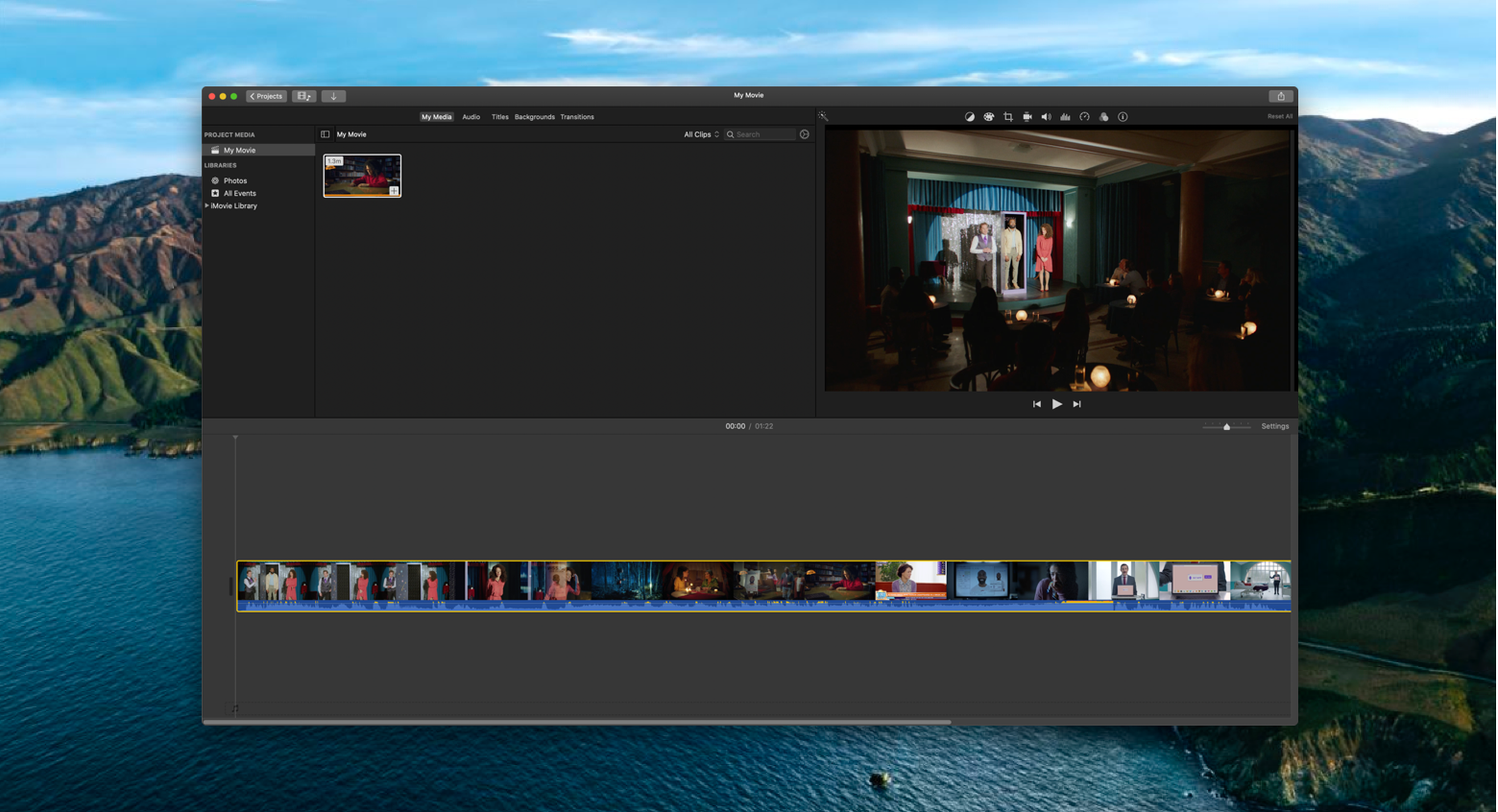Click the filter options icon beside Search

pyautogui.click(x=805, y=134)
